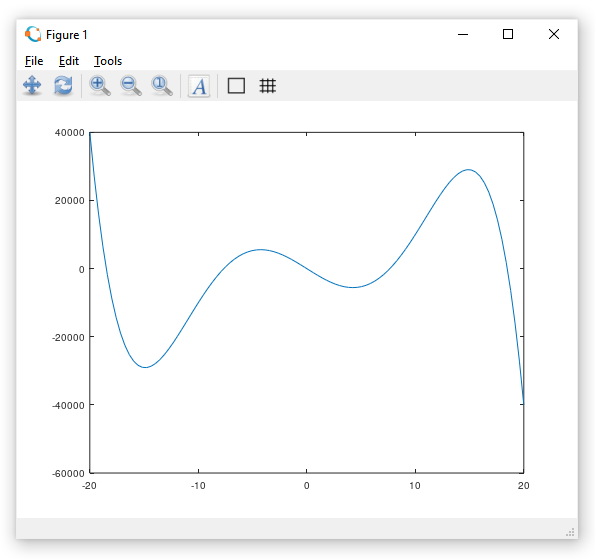The image size is (595, 560).
Task: Click the curve's minimum near x=-15
Action: tap(145, 367)
